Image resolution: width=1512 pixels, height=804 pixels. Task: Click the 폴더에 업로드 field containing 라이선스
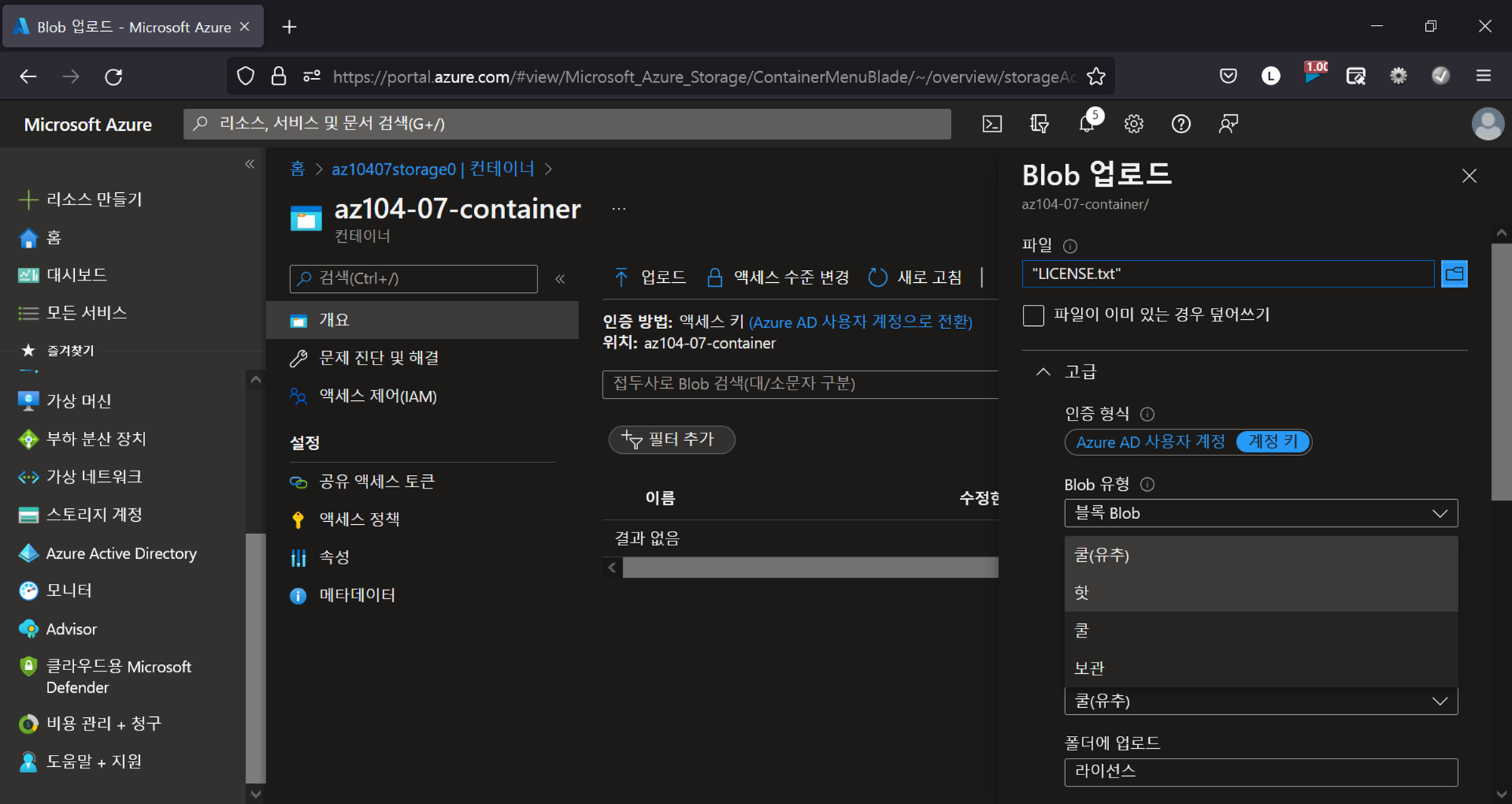point(1261,771)
